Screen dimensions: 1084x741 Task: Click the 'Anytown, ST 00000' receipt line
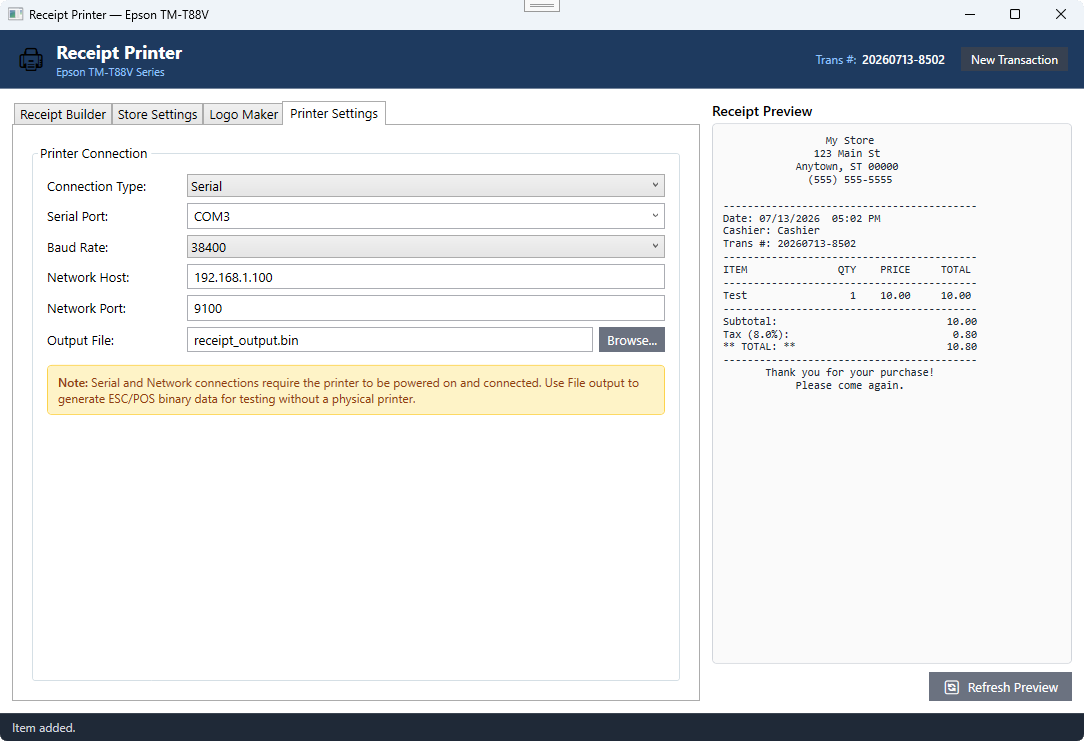click(847, 167)
